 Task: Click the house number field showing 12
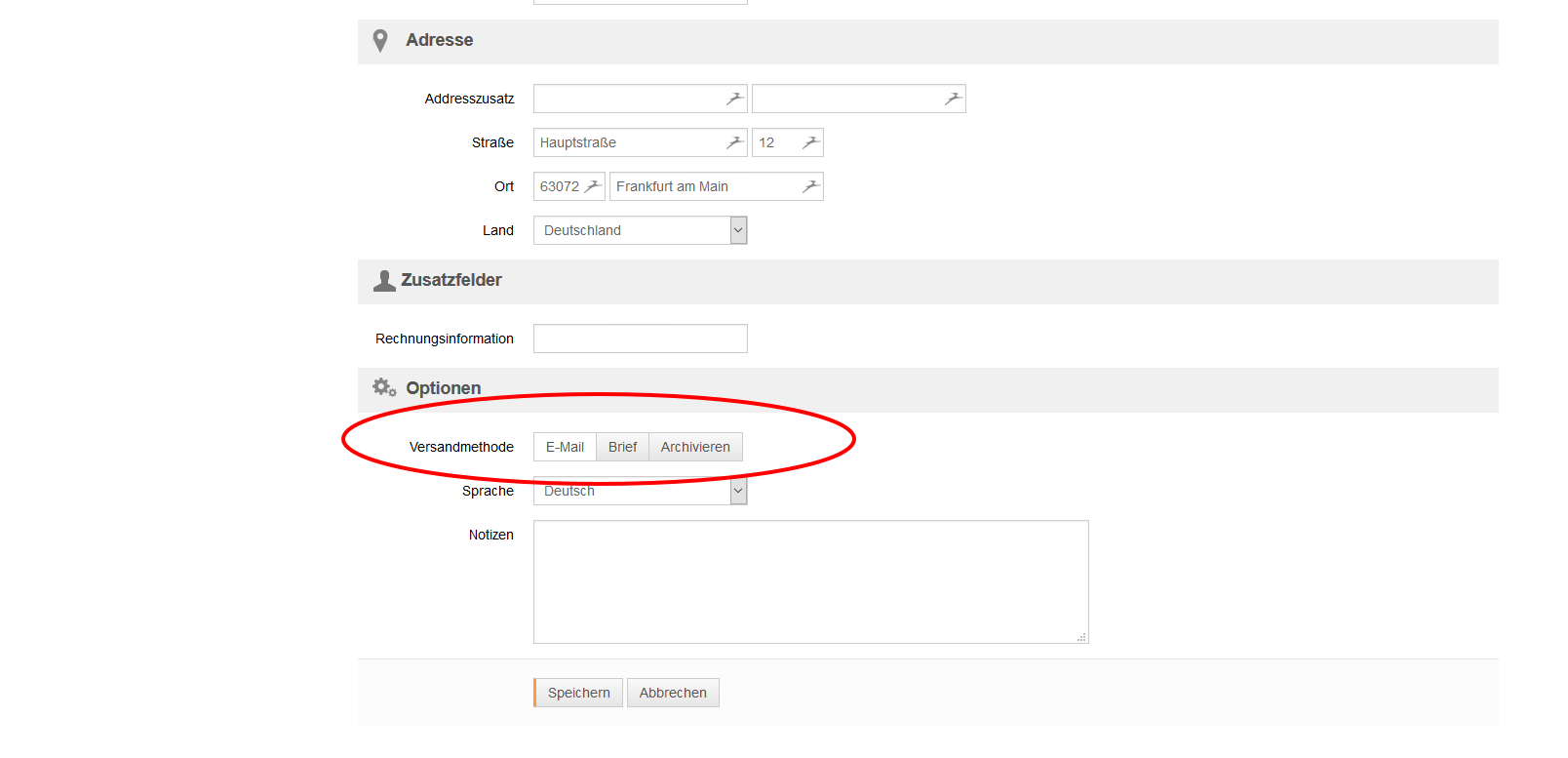(x=787, y=142)
